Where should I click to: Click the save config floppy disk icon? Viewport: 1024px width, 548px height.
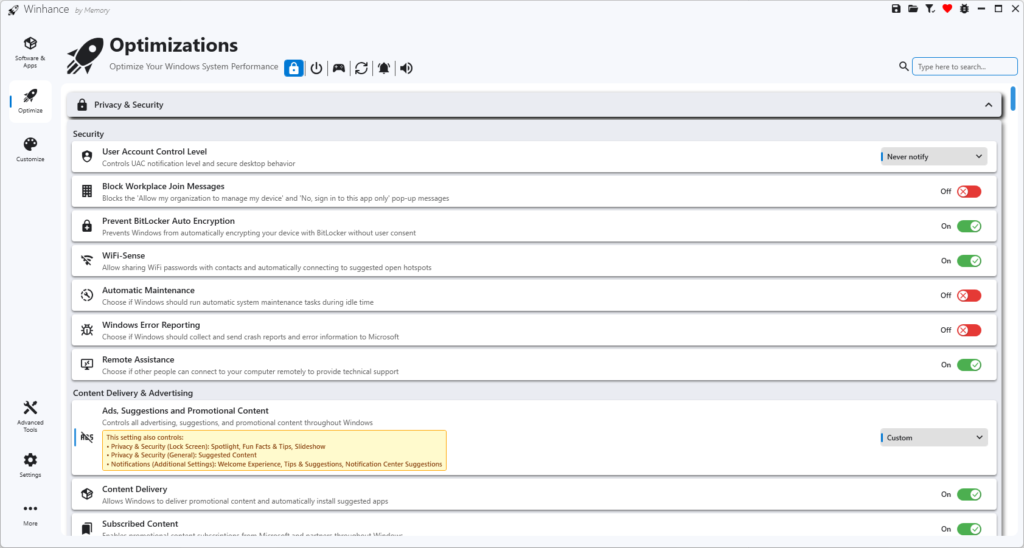(x=896, y=8)
